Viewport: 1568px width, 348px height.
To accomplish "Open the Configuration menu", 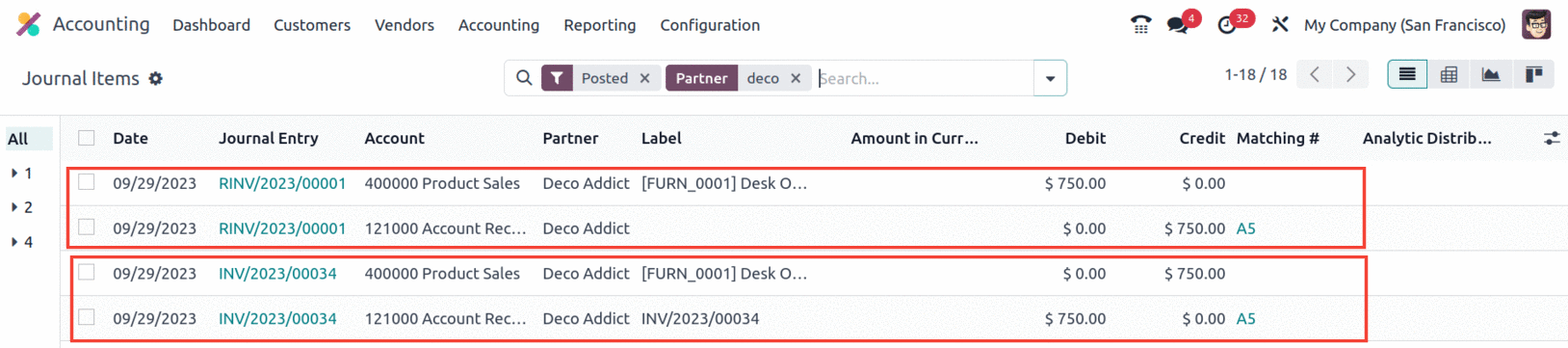I will click(x=710, y=25).
